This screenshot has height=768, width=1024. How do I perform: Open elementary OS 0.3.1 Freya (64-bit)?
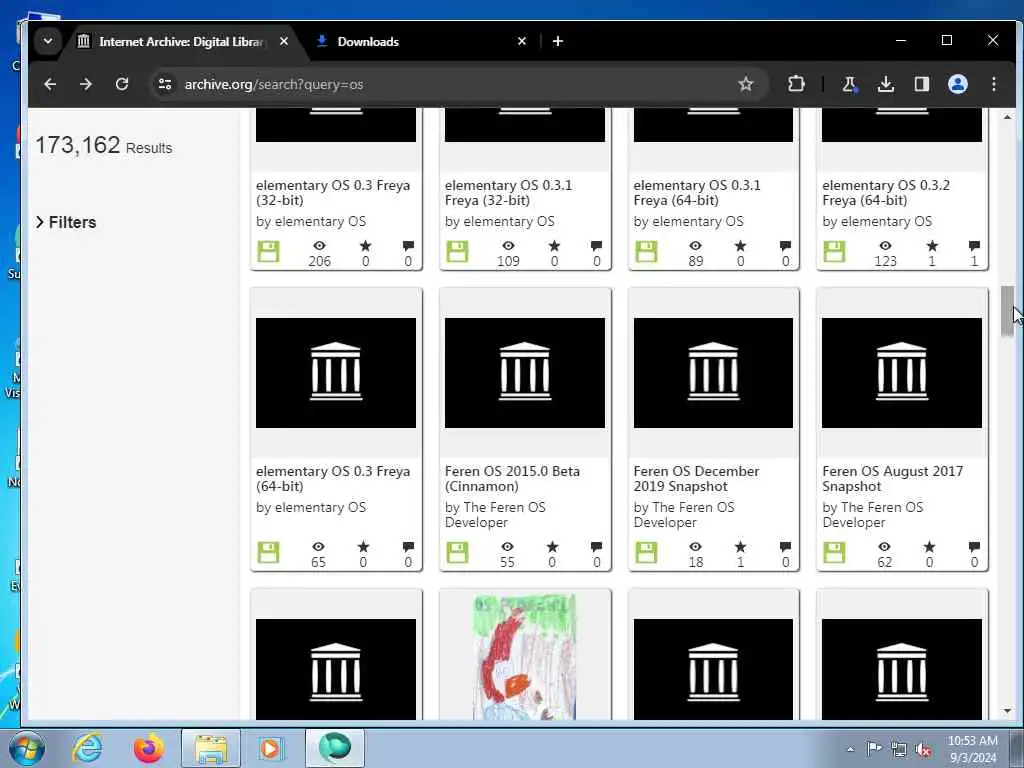[x=697, y=193]
